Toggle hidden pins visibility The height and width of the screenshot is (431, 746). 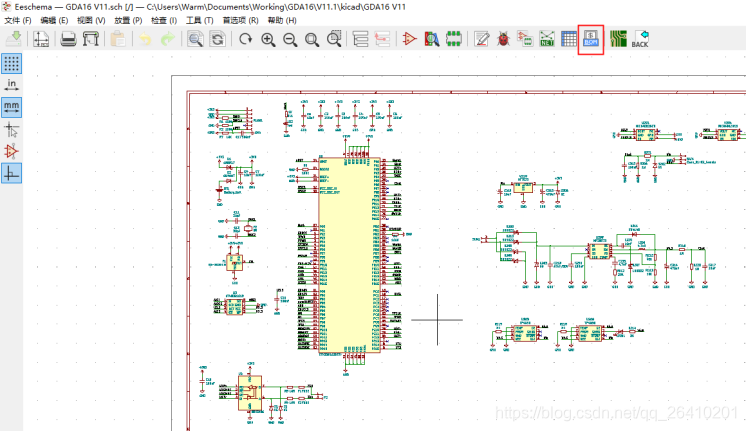click(11, 151)
